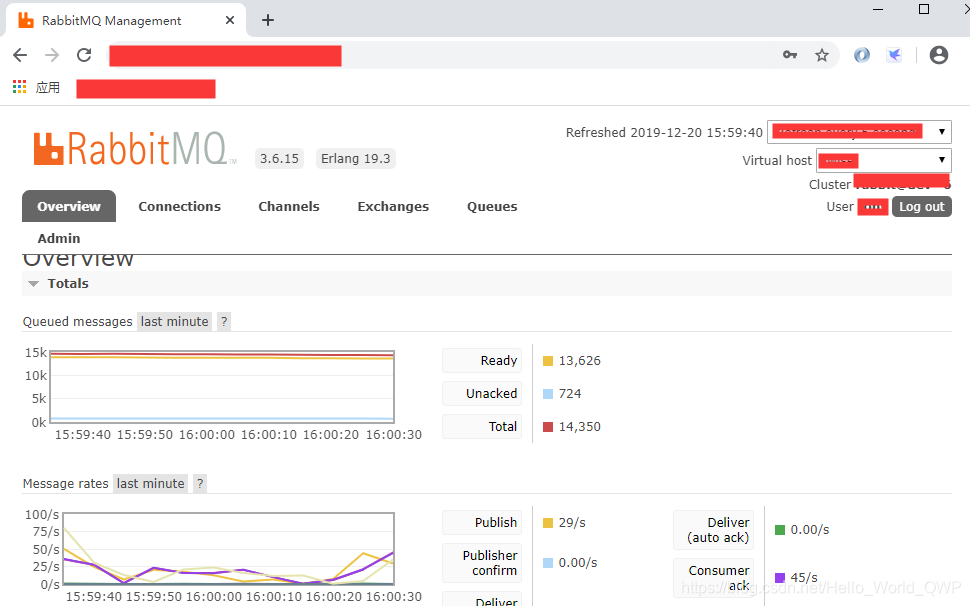
Task: Click the Publish legend label
Action: pos(482,523)
